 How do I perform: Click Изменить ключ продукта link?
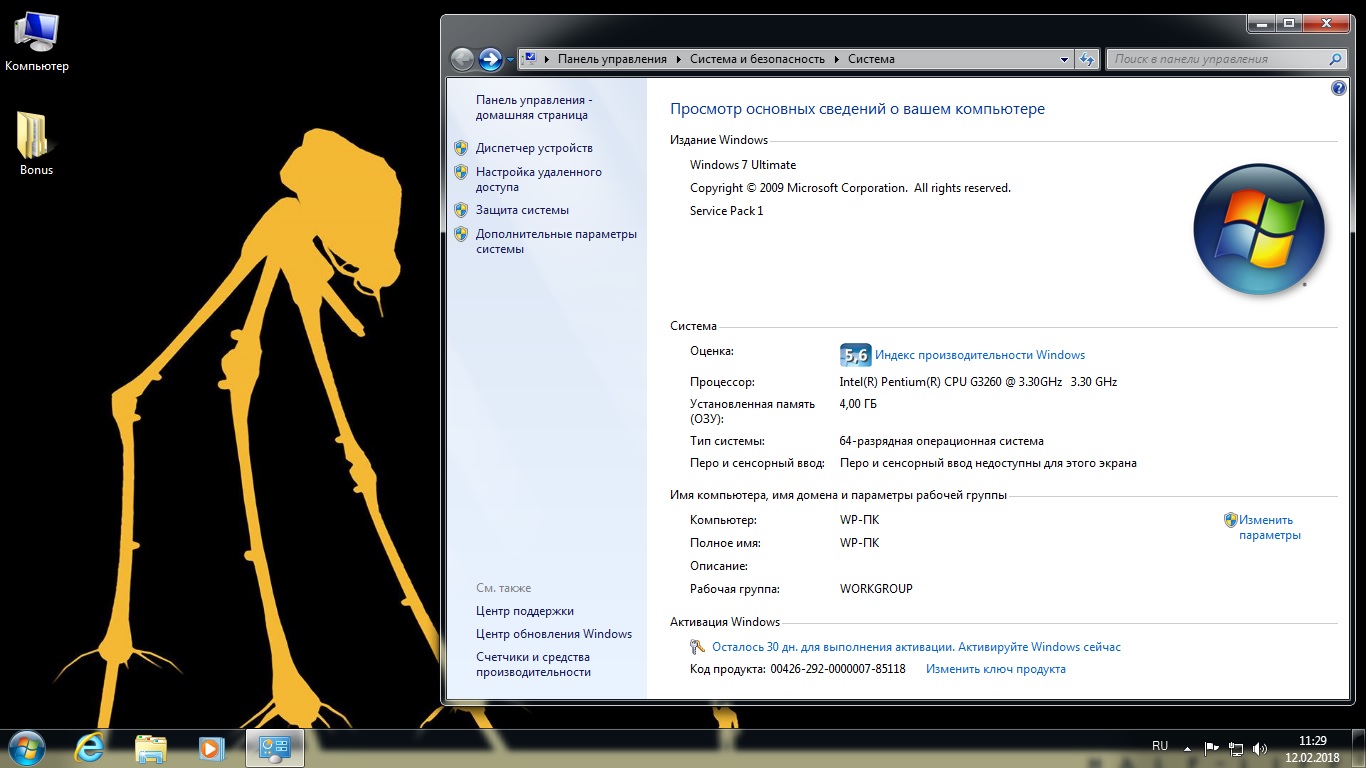click(x=995, y=669)
